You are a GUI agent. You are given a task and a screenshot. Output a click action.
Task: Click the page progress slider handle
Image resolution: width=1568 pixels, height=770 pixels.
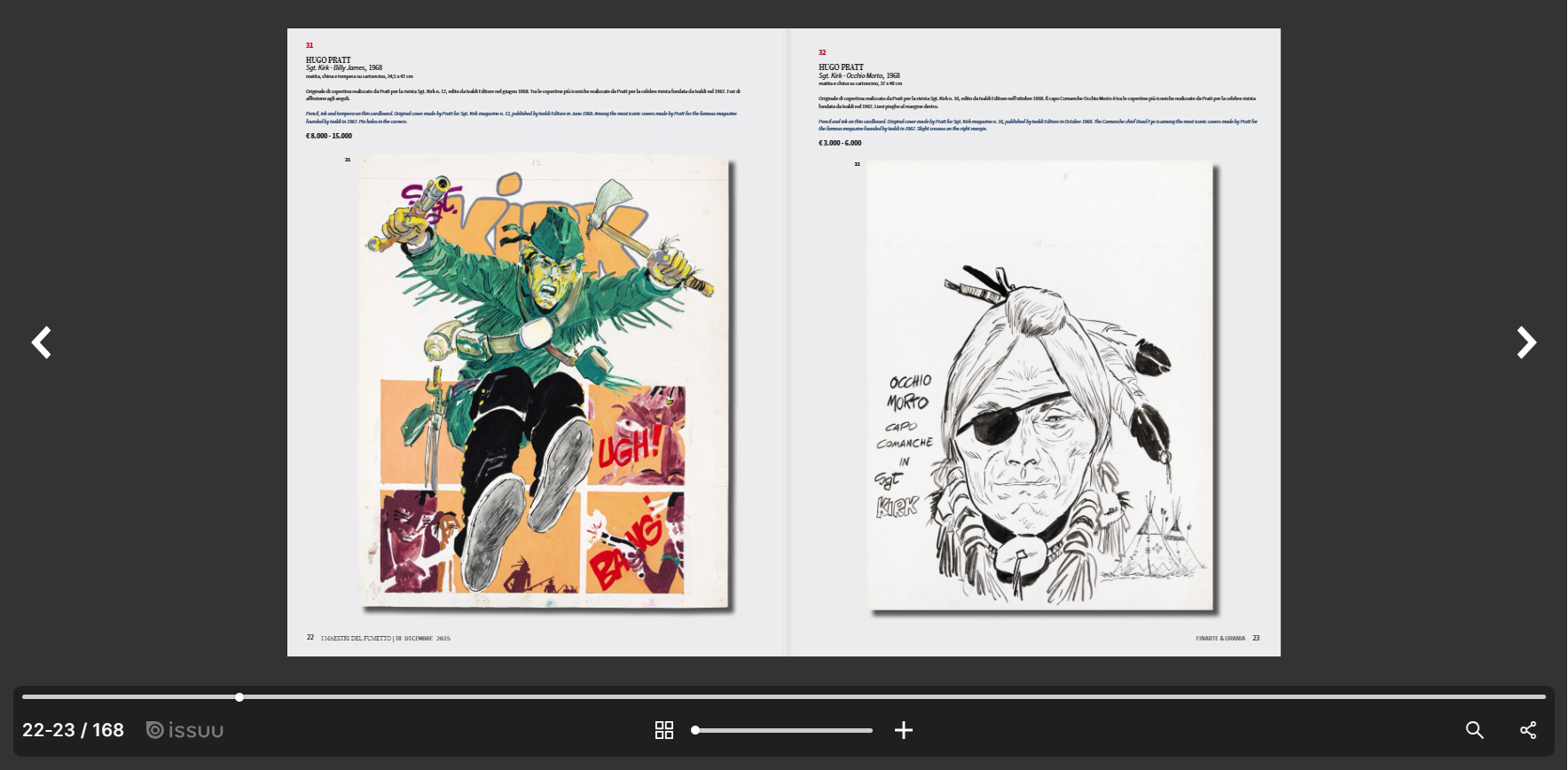[239, 697]
